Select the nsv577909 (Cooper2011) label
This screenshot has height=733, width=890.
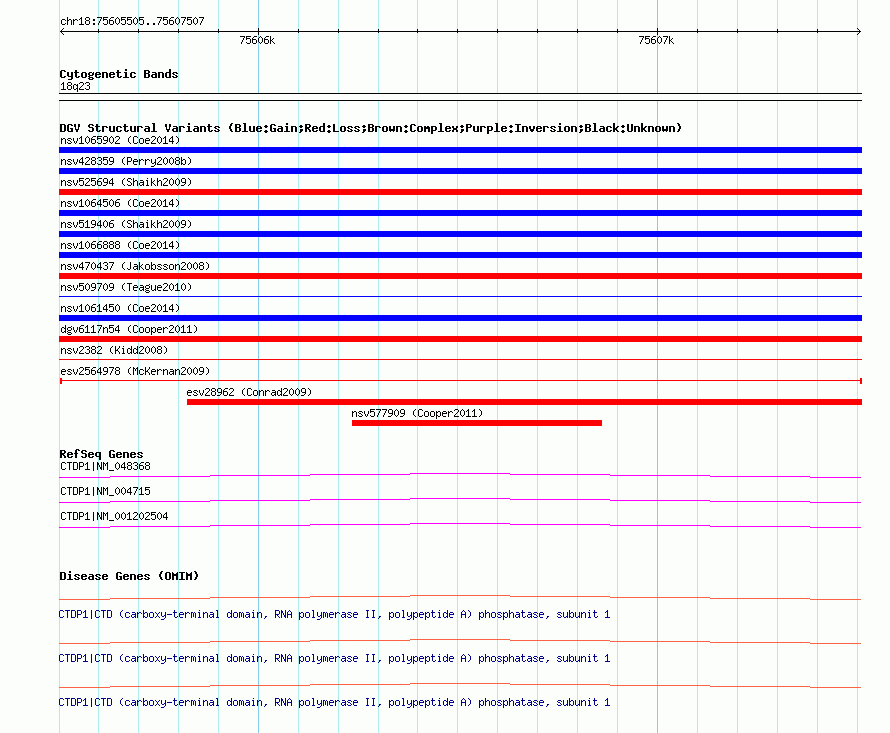417,413
